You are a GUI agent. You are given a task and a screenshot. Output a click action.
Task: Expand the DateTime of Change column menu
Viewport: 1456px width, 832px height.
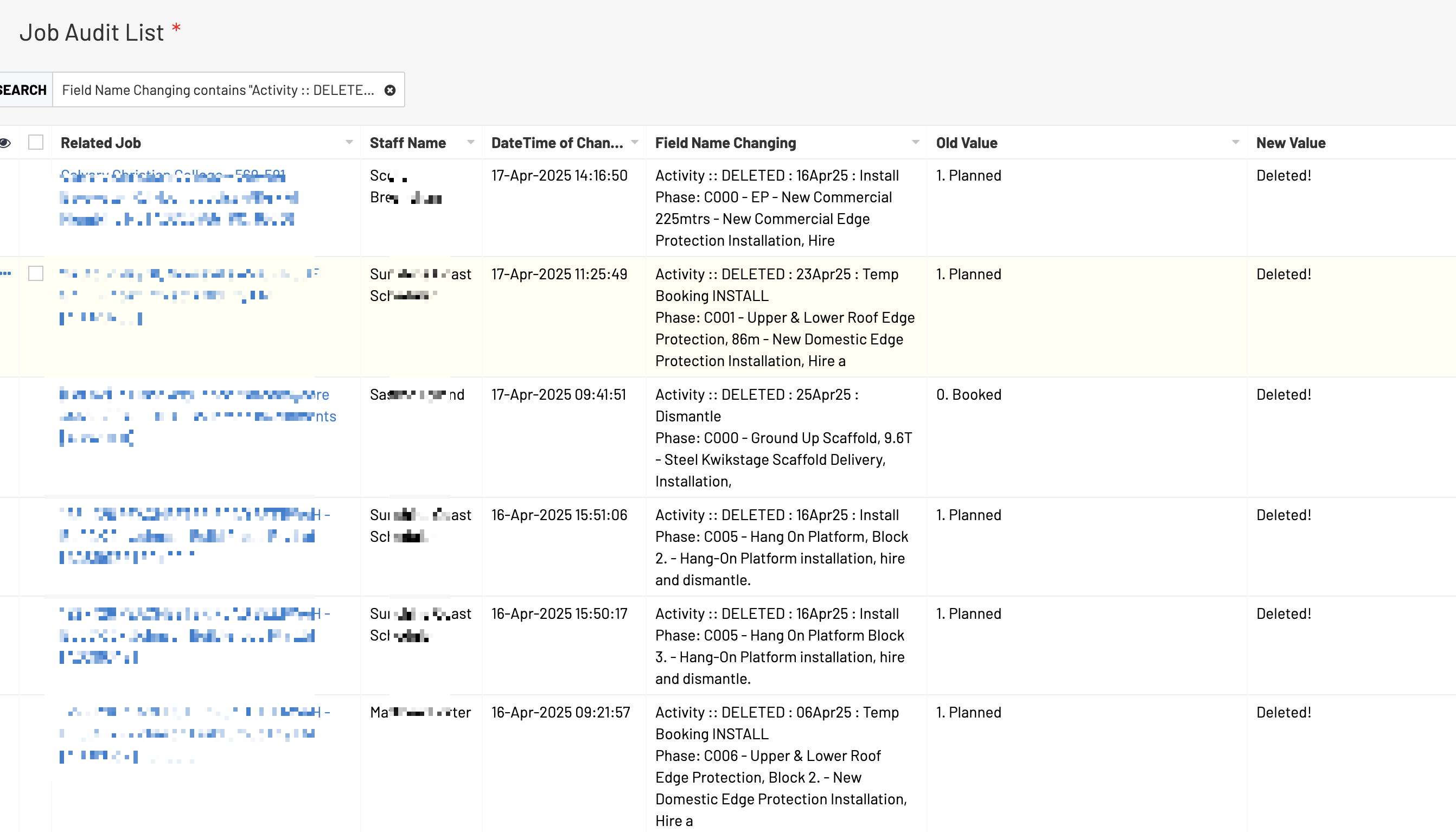634,142
